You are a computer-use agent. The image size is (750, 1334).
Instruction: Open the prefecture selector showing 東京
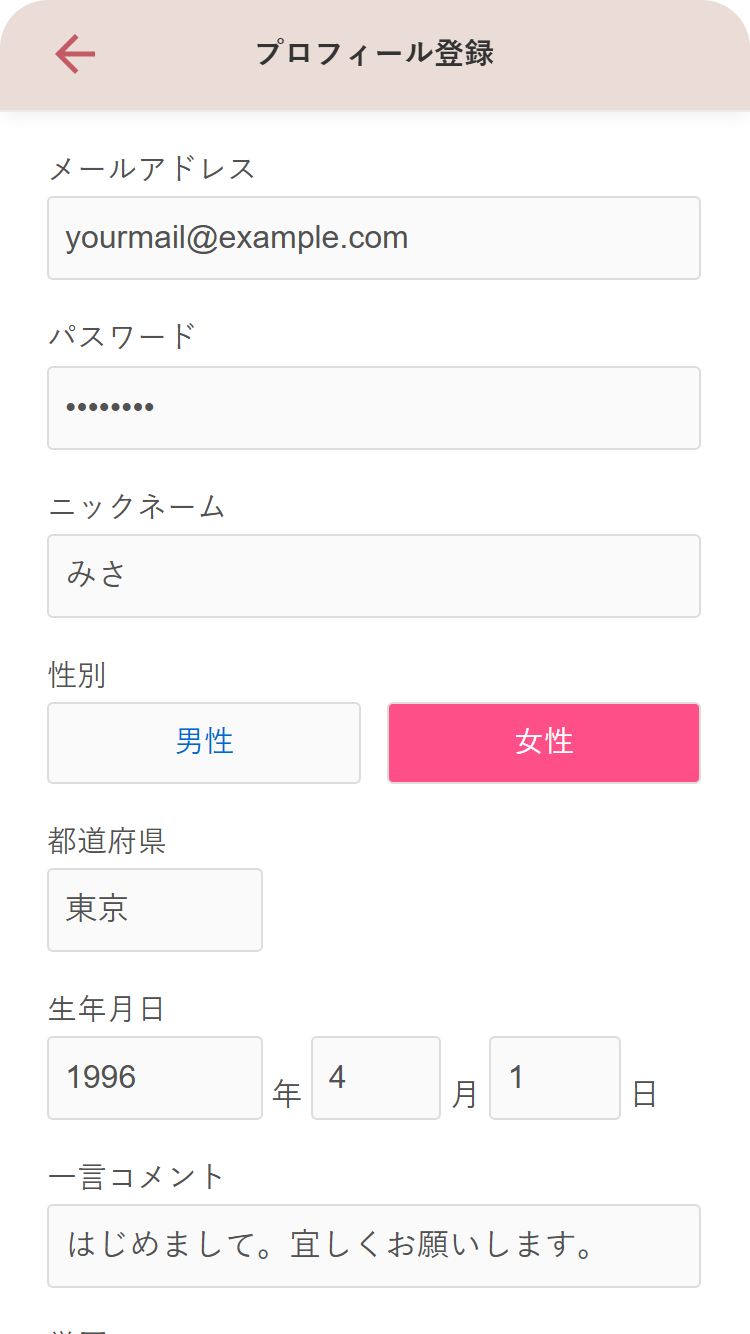tap(155, 910)
